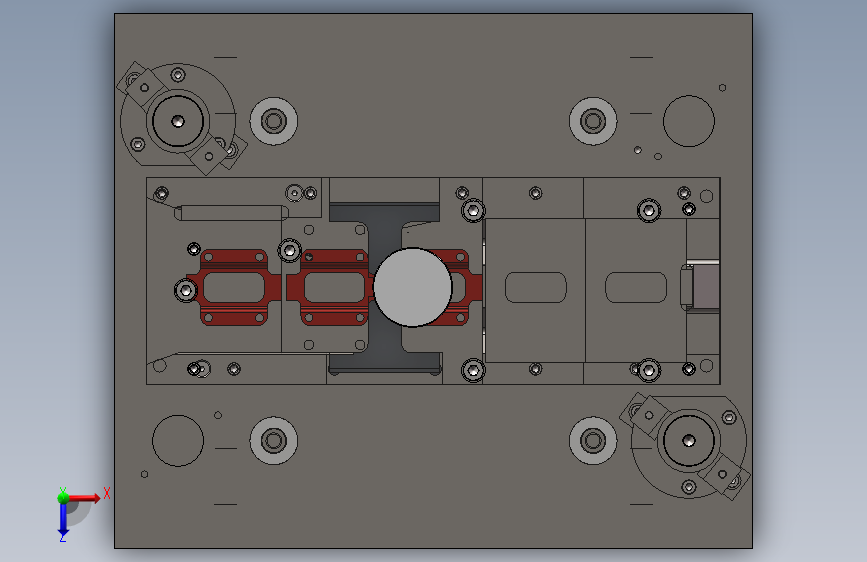
Task: Click the green Y axis dot on the triad
Action: coord(63,498)
